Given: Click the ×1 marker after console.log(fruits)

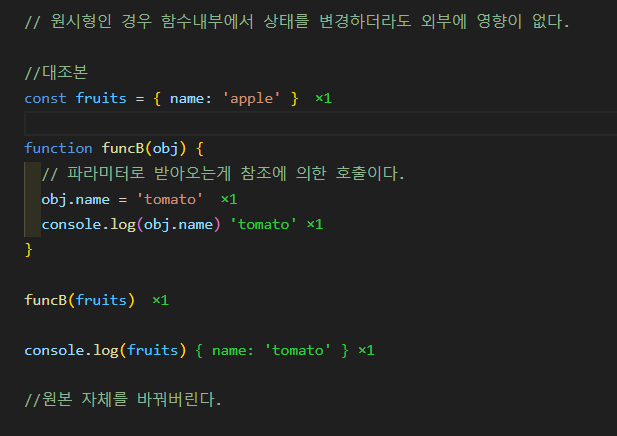Looking at the screenshot, I should (x=366, y=351).
